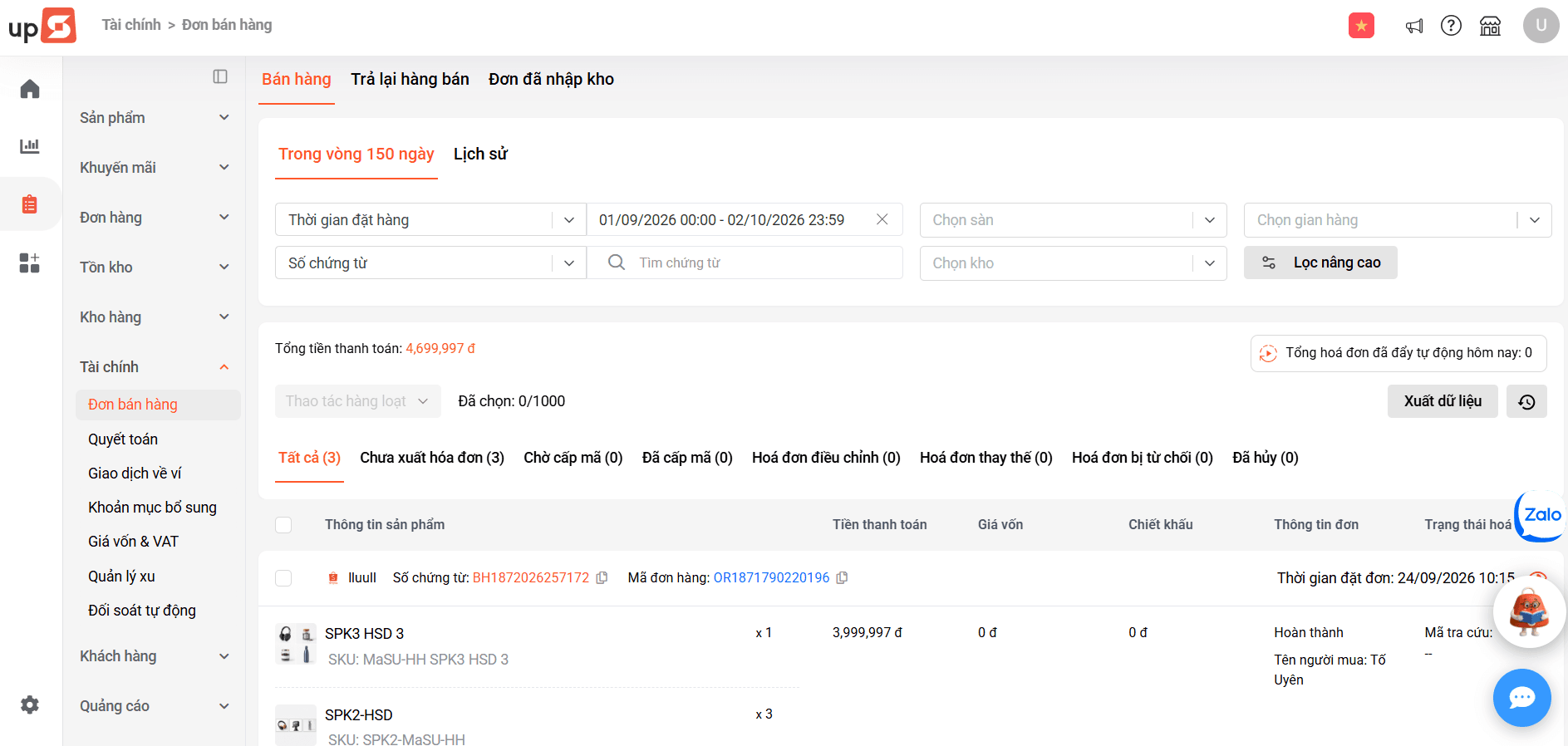1568x746 pixels.
Task: Filter by Chưa xuất hóa đơn (3)
Action: 432,458
